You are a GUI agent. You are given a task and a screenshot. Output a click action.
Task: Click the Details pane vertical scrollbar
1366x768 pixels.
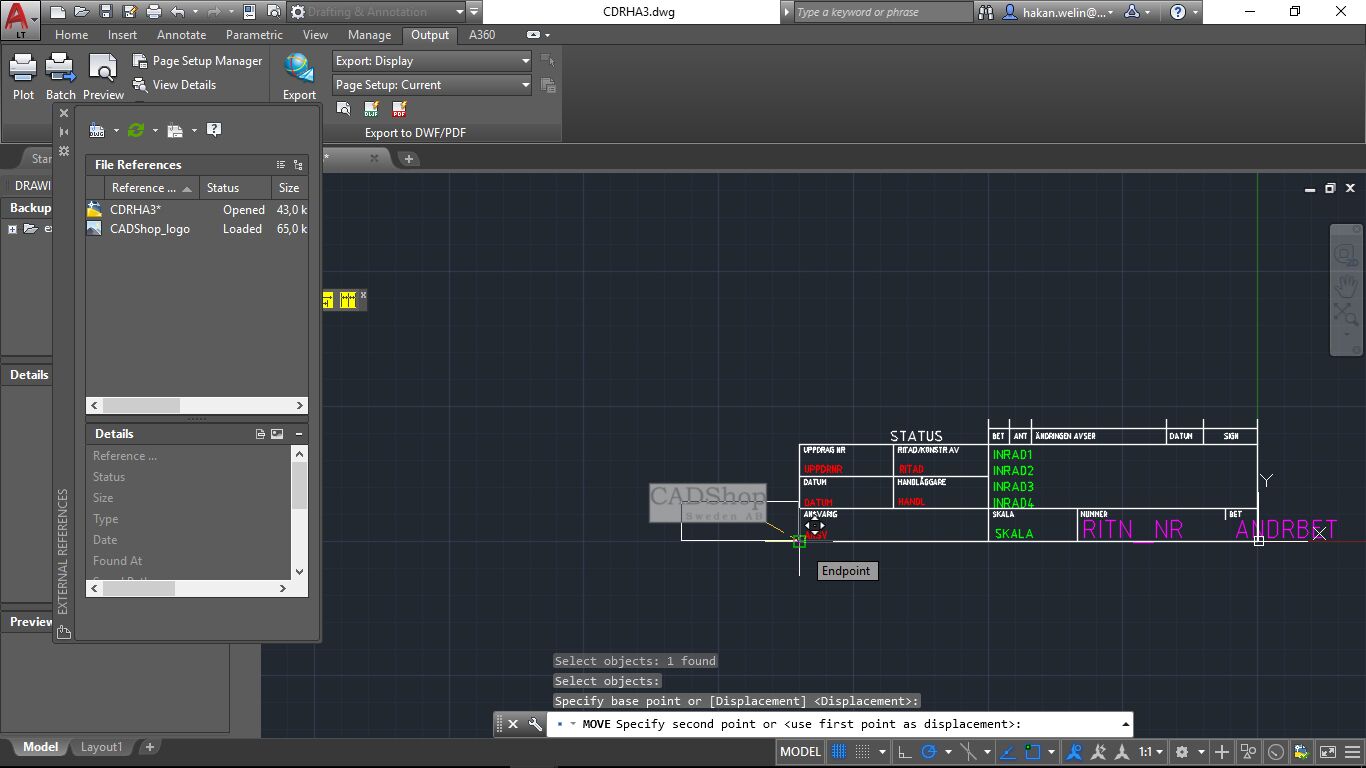click(300, 512)
